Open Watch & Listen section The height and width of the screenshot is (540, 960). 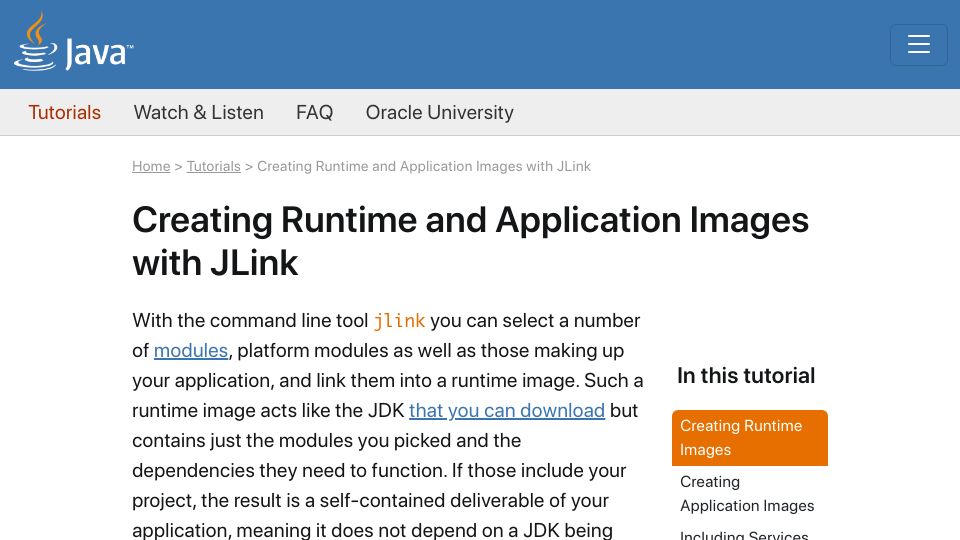click(x=198, y=113)
